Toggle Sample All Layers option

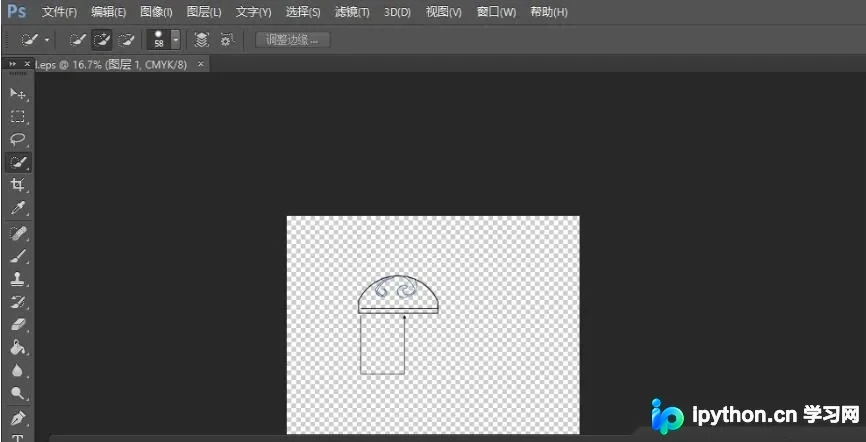(x=202, y=40)
